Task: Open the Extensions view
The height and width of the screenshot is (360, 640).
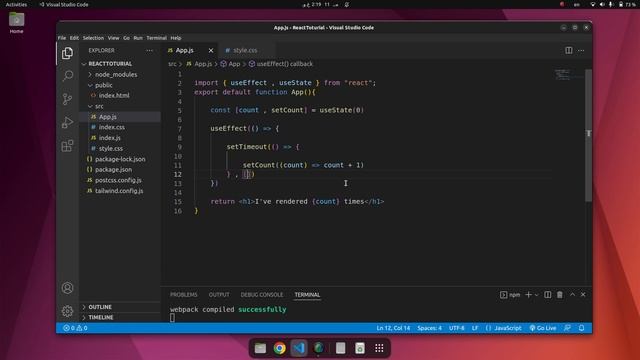Action: point(67,146)
